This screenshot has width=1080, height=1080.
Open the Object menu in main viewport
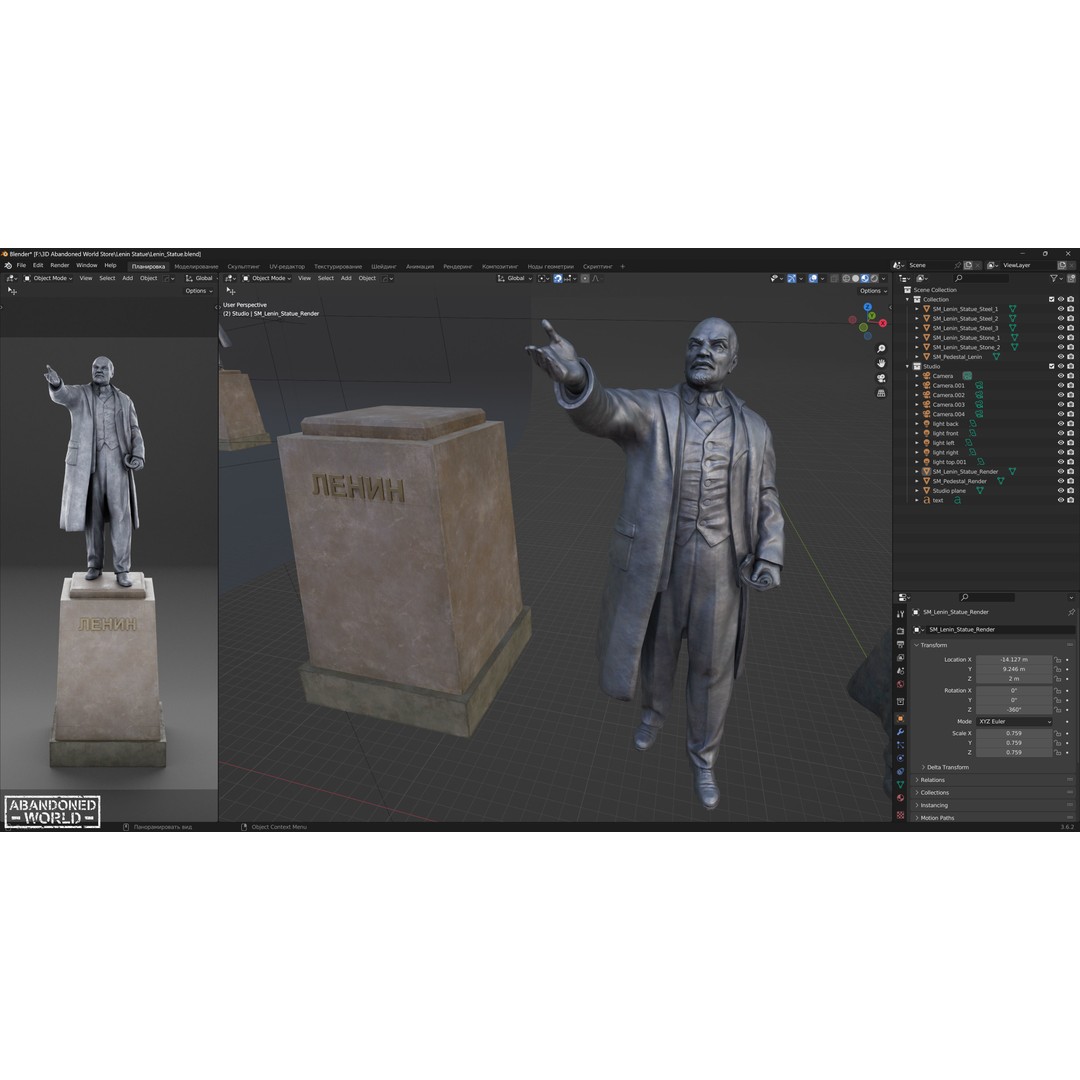pyautogui.click(x=367, y=278)
